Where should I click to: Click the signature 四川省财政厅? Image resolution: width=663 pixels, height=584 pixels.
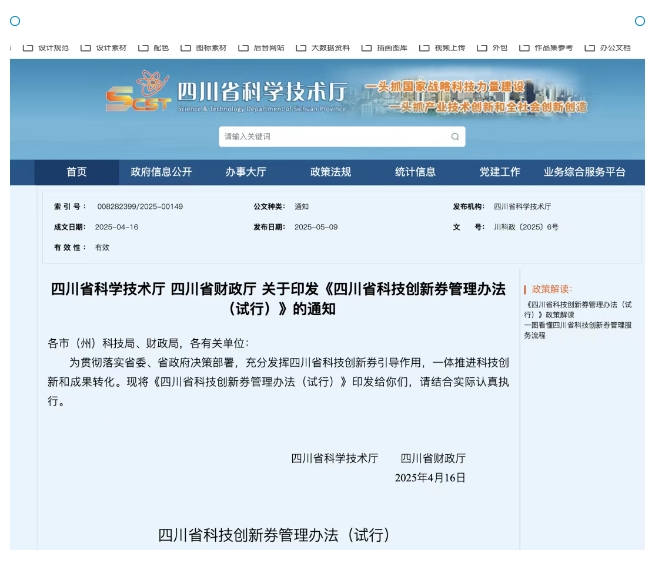pos(433,458)
